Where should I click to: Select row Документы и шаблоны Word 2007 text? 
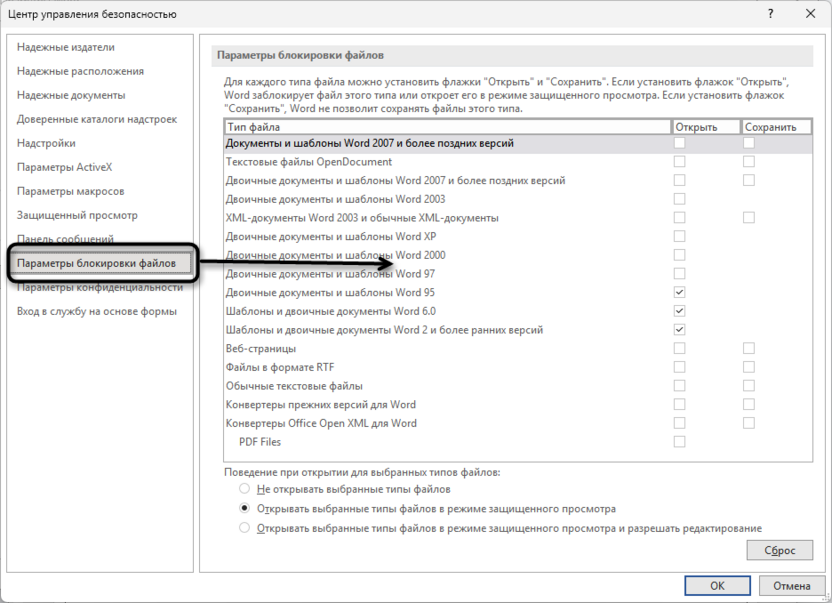pyautogui.click(x=370, y=143)
